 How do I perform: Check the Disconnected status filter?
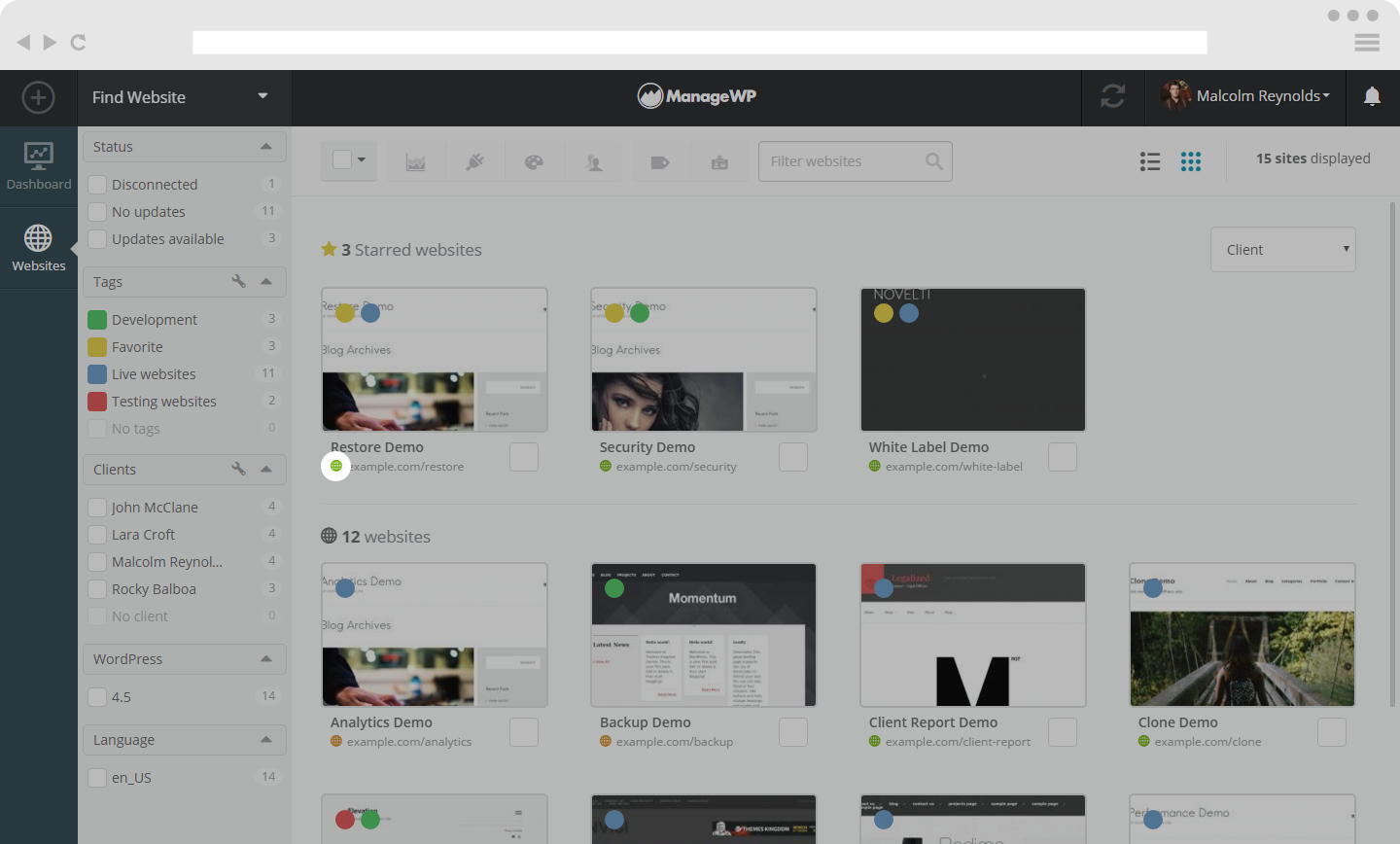pyautogui.click(x=97, y=184)
